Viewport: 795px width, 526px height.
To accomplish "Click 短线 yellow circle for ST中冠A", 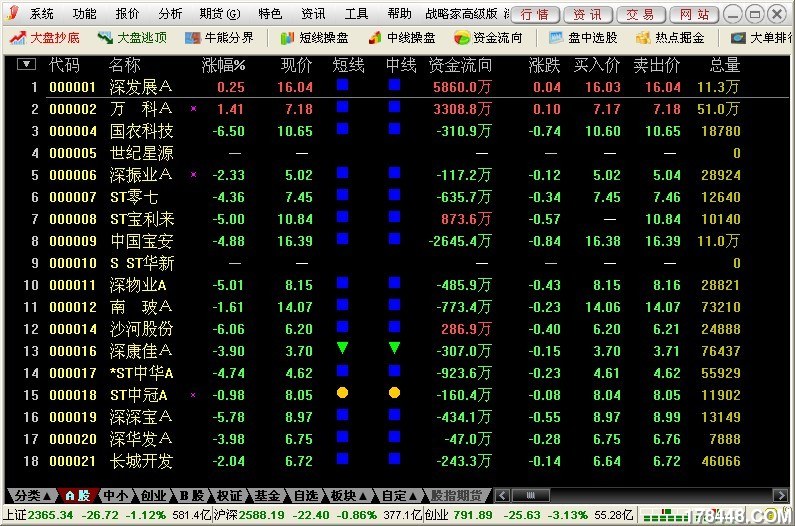I will click(343, 393).
